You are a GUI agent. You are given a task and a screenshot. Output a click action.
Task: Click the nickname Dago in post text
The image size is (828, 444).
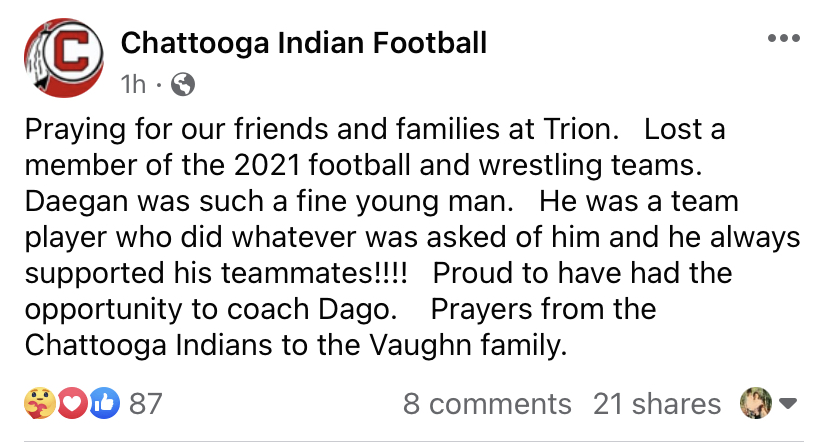click(357, 310)
